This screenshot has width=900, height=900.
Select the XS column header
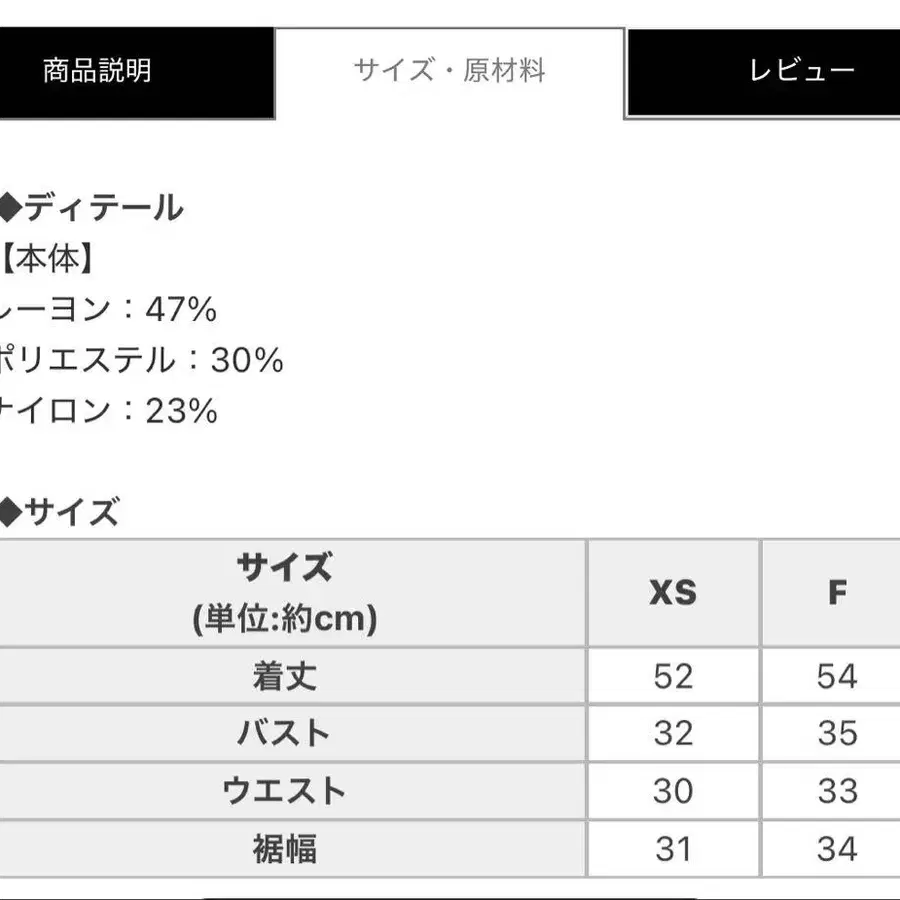[x=673, y=593]
